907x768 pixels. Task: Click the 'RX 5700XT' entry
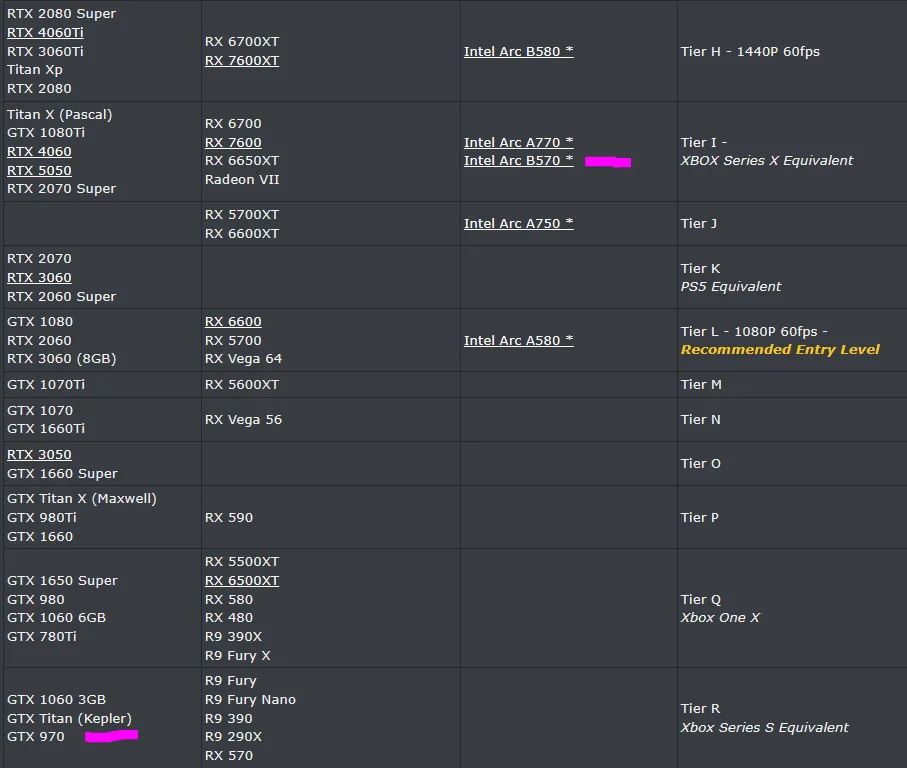242,215
